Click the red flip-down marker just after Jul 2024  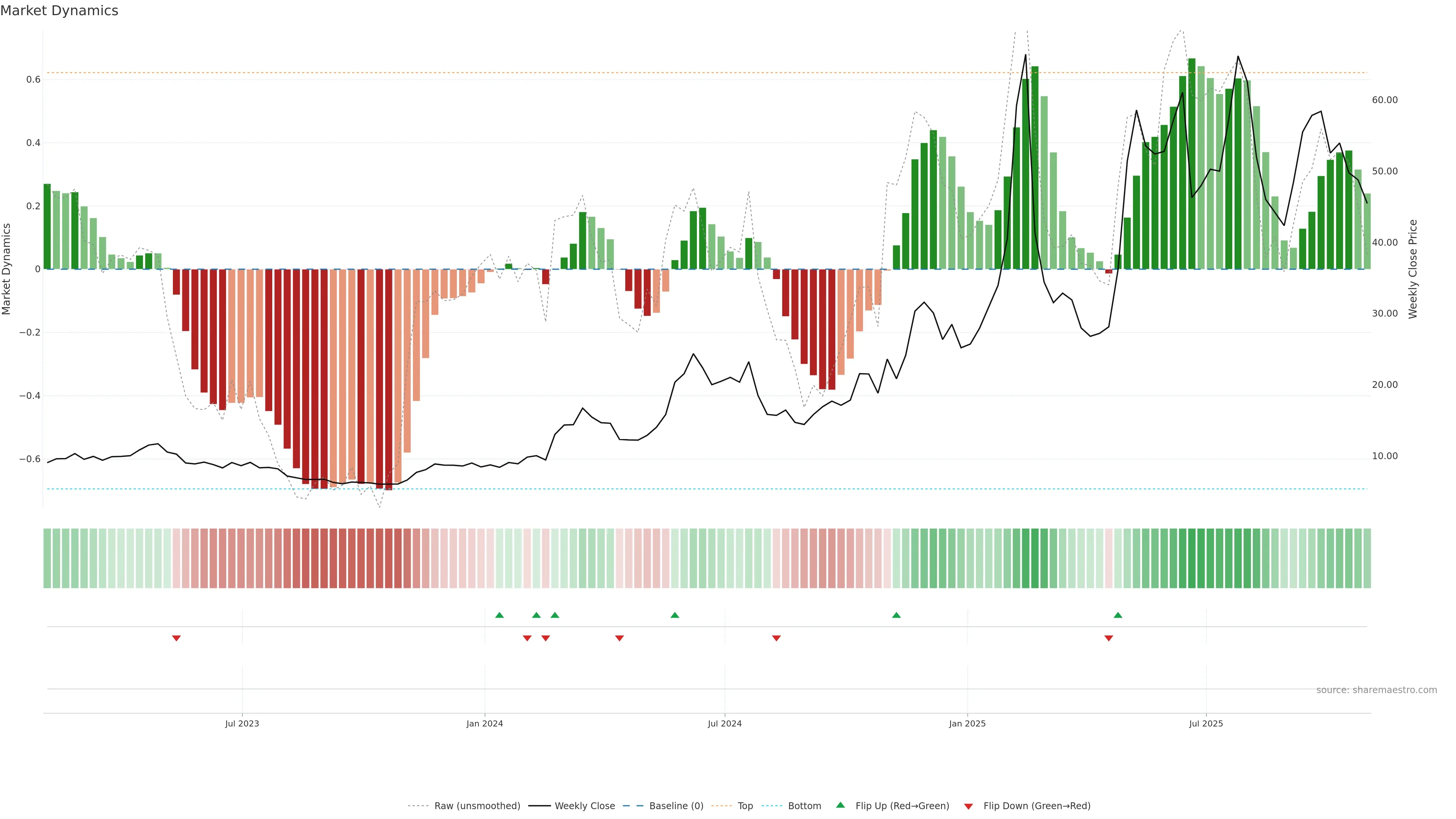776,638
